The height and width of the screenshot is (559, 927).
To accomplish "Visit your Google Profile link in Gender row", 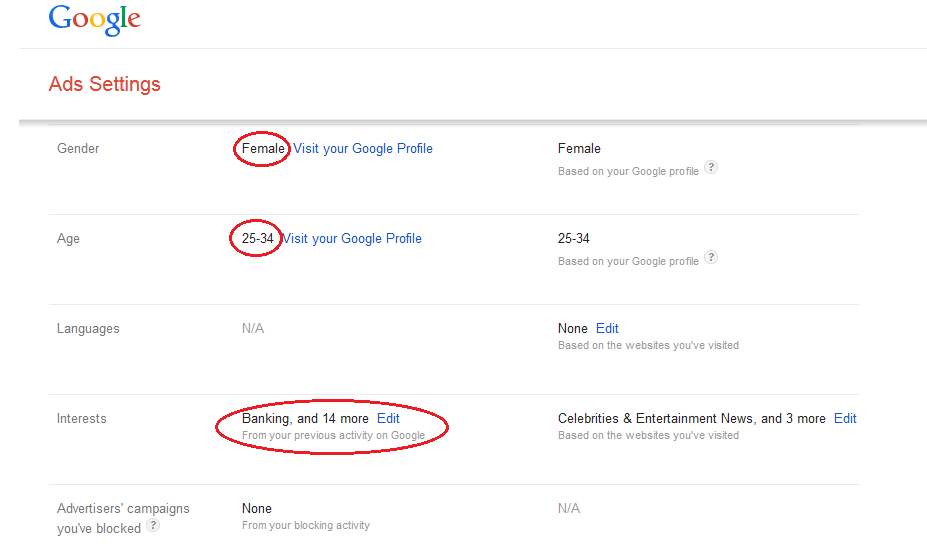I will tap(363, 149).
